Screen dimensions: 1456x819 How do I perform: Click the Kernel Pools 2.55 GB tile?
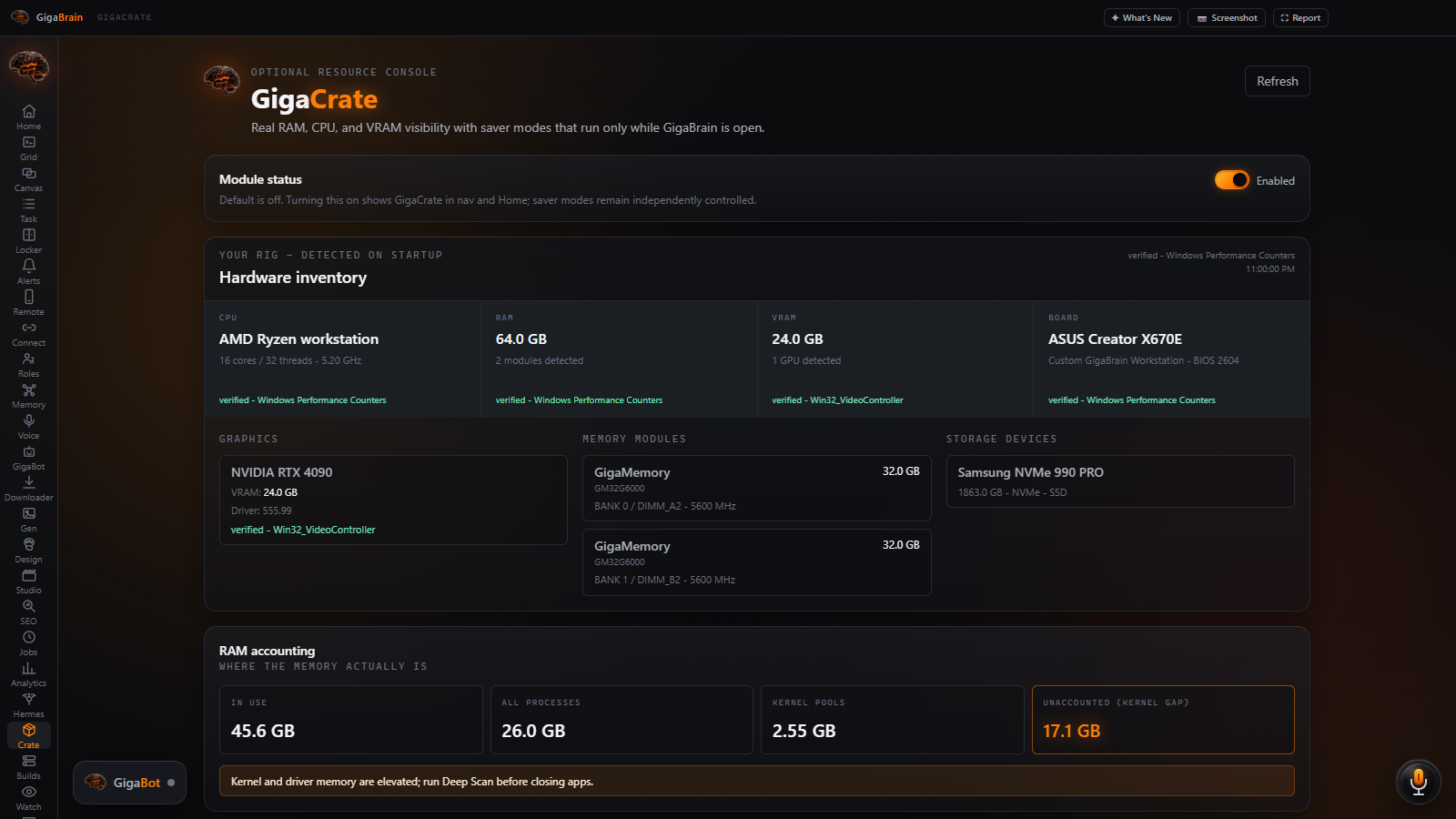pos(892,720)
